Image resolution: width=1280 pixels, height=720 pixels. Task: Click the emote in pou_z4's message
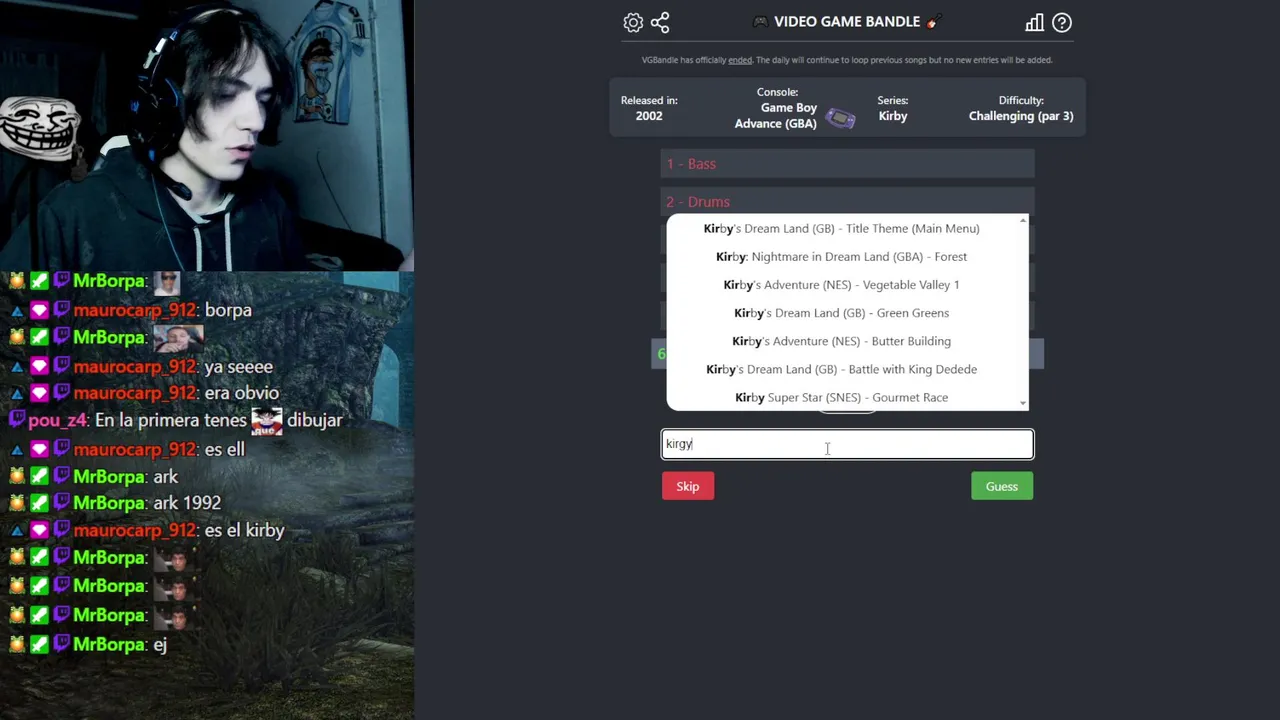[x=267, y=421]
